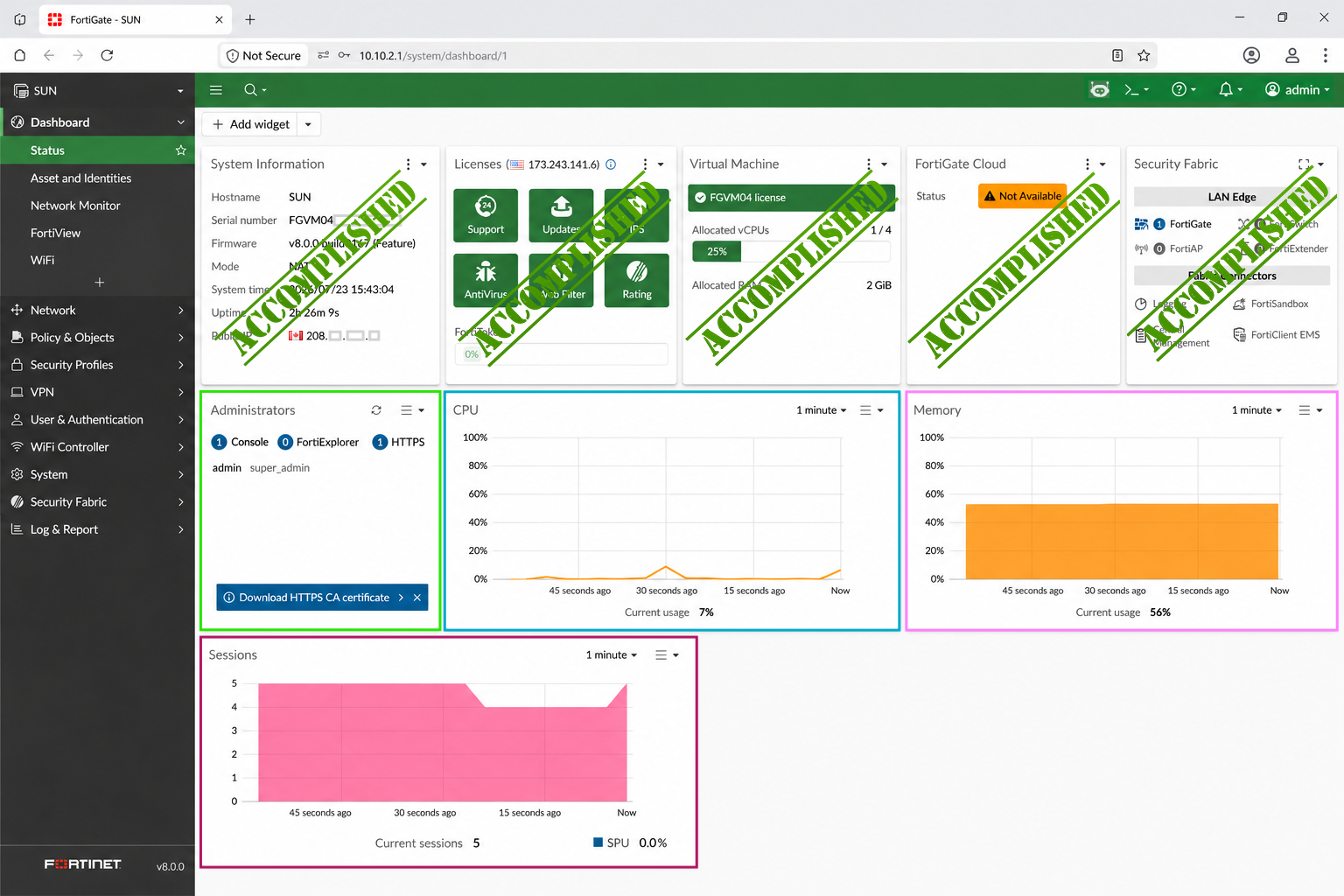
Task: Expand the Network menu in sidebar
Action: tap(99, 310)
